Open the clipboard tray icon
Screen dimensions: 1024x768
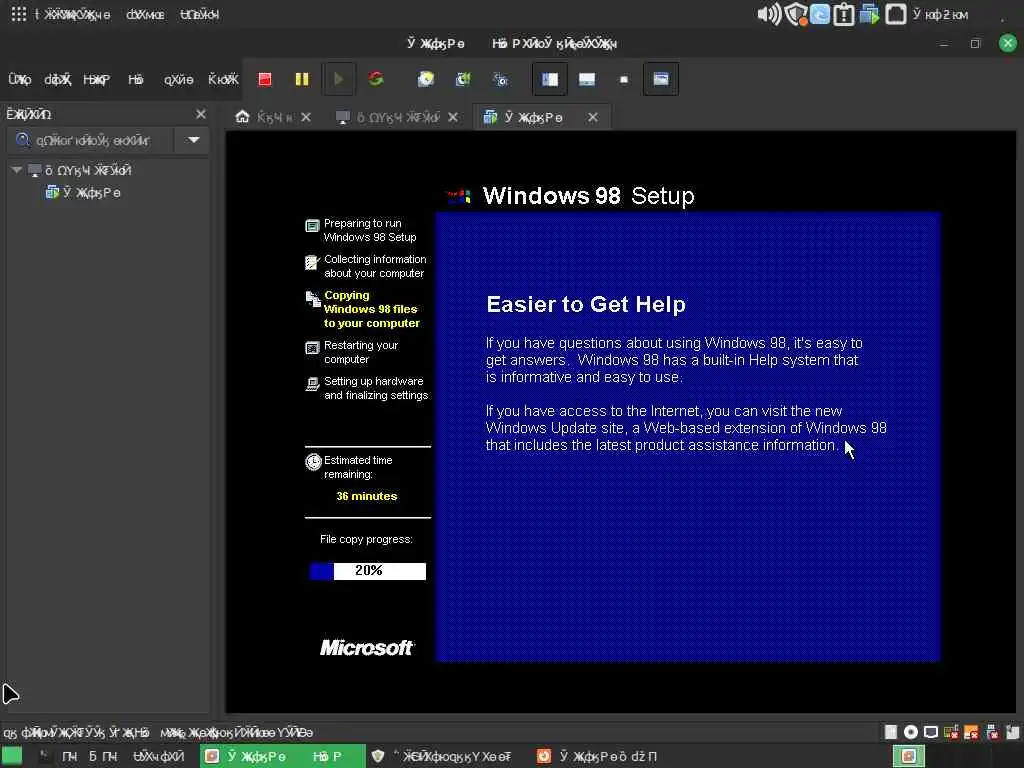tap(844, 14)
